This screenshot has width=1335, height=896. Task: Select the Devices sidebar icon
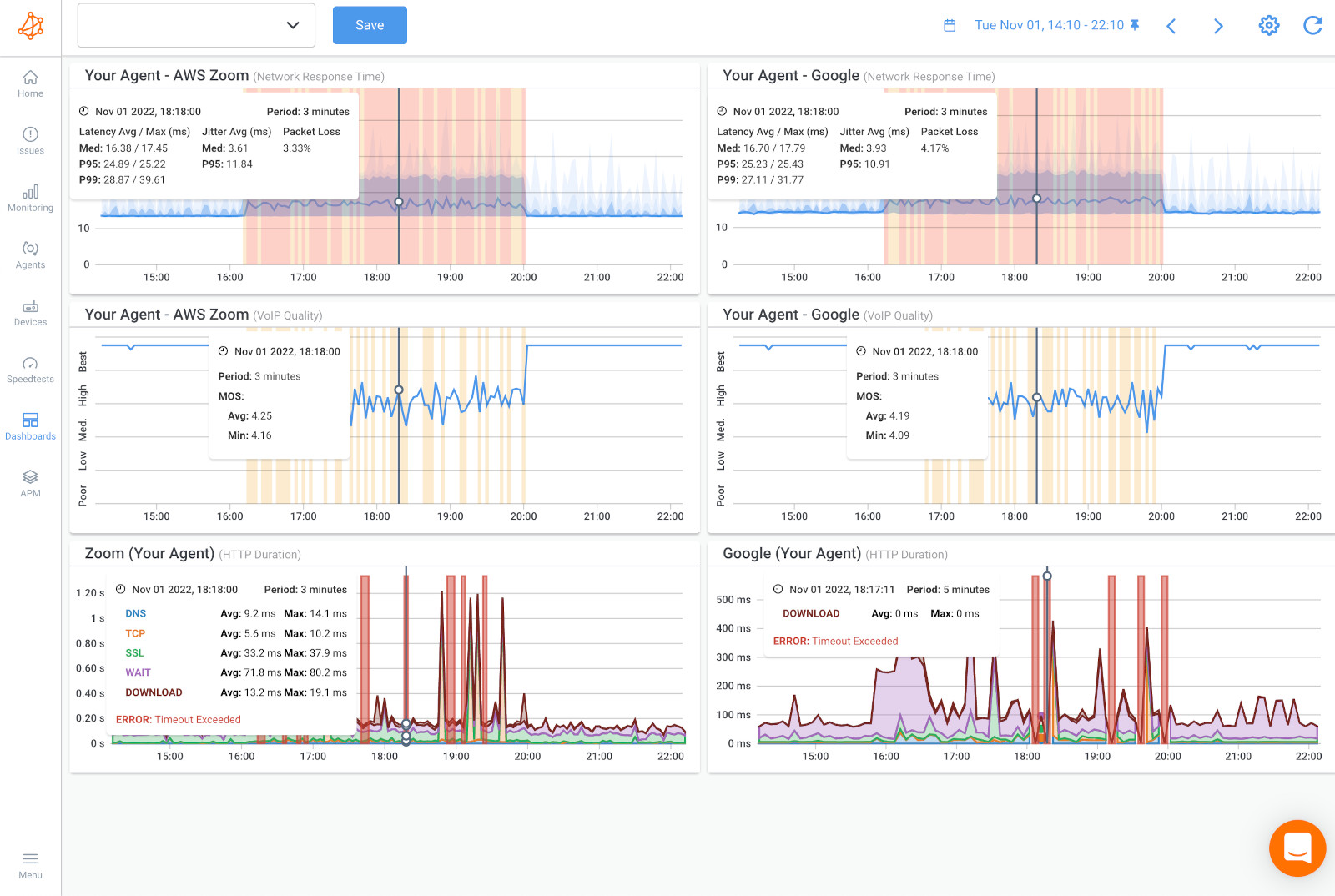pos(30,311)
